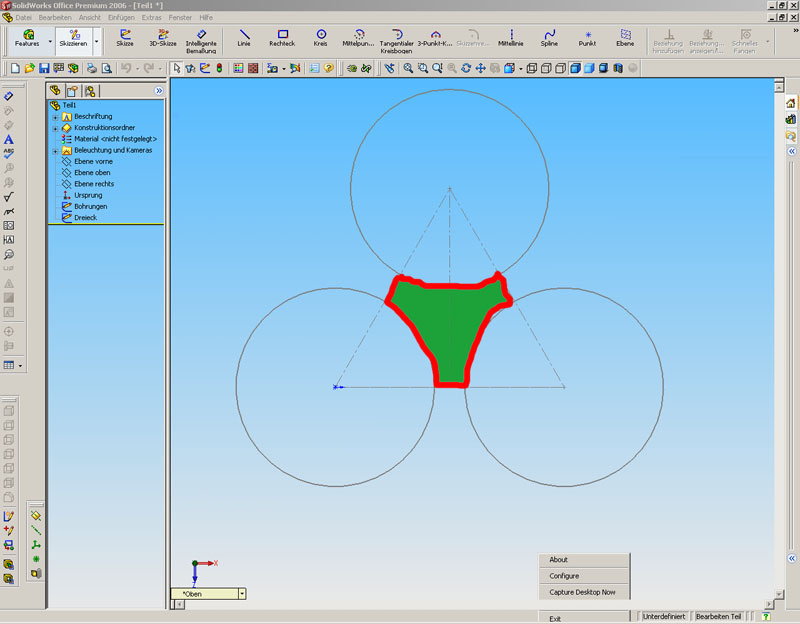Image resolution: width=800 pixels, height=624 pixels.
Task: Select Ebene vorne in the feature tree
Action: click(93, 161)
